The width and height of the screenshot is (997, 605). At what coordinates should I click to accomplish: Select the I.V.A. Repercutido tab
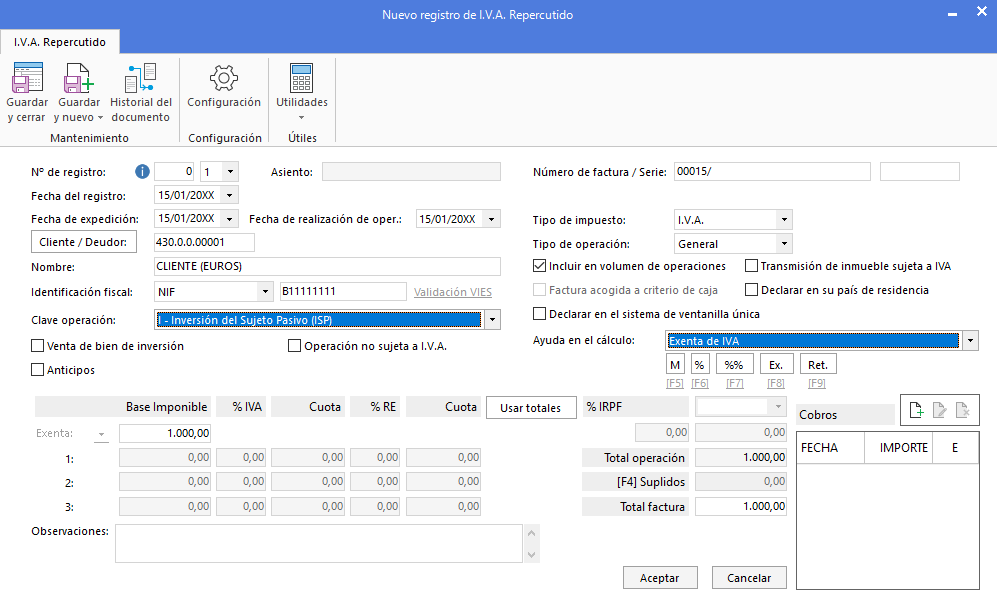pos(60,42)
